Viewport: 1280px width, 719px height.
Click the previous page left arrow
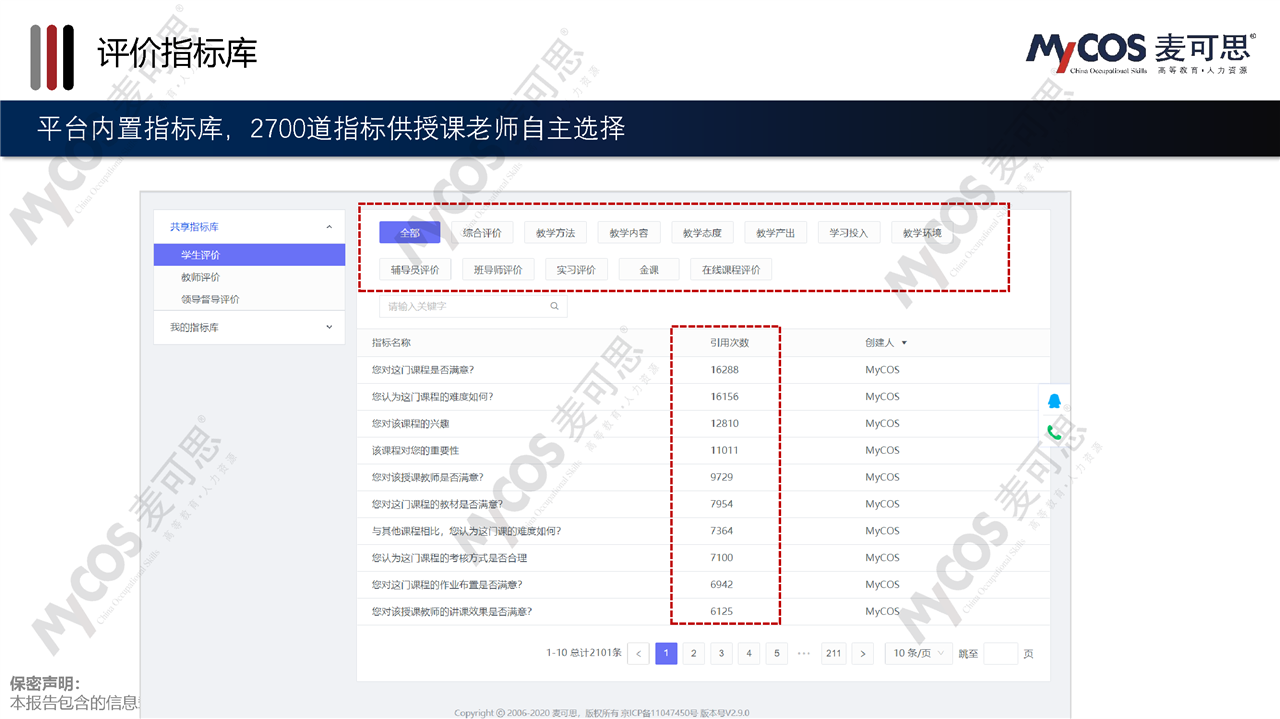point(639,654)
